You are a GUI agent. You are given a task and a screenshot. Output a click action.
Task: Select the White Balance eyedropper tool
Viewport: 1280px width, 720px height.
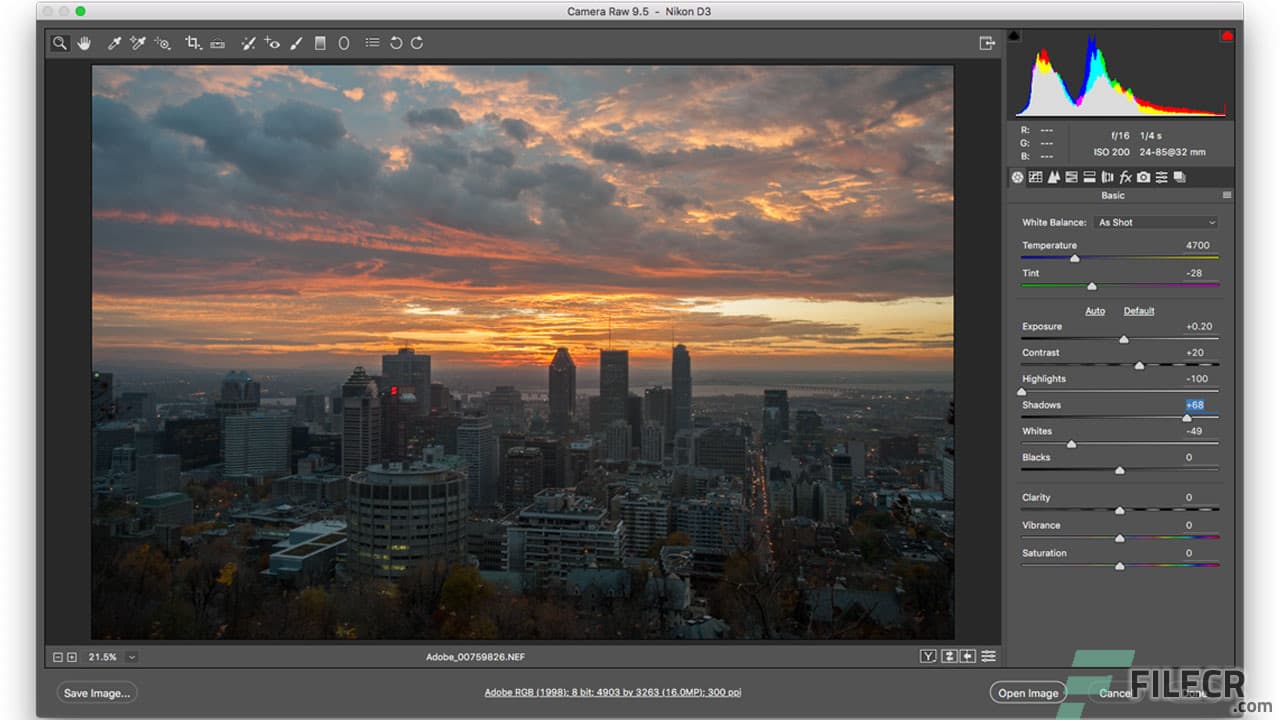(x=114, y=43)
